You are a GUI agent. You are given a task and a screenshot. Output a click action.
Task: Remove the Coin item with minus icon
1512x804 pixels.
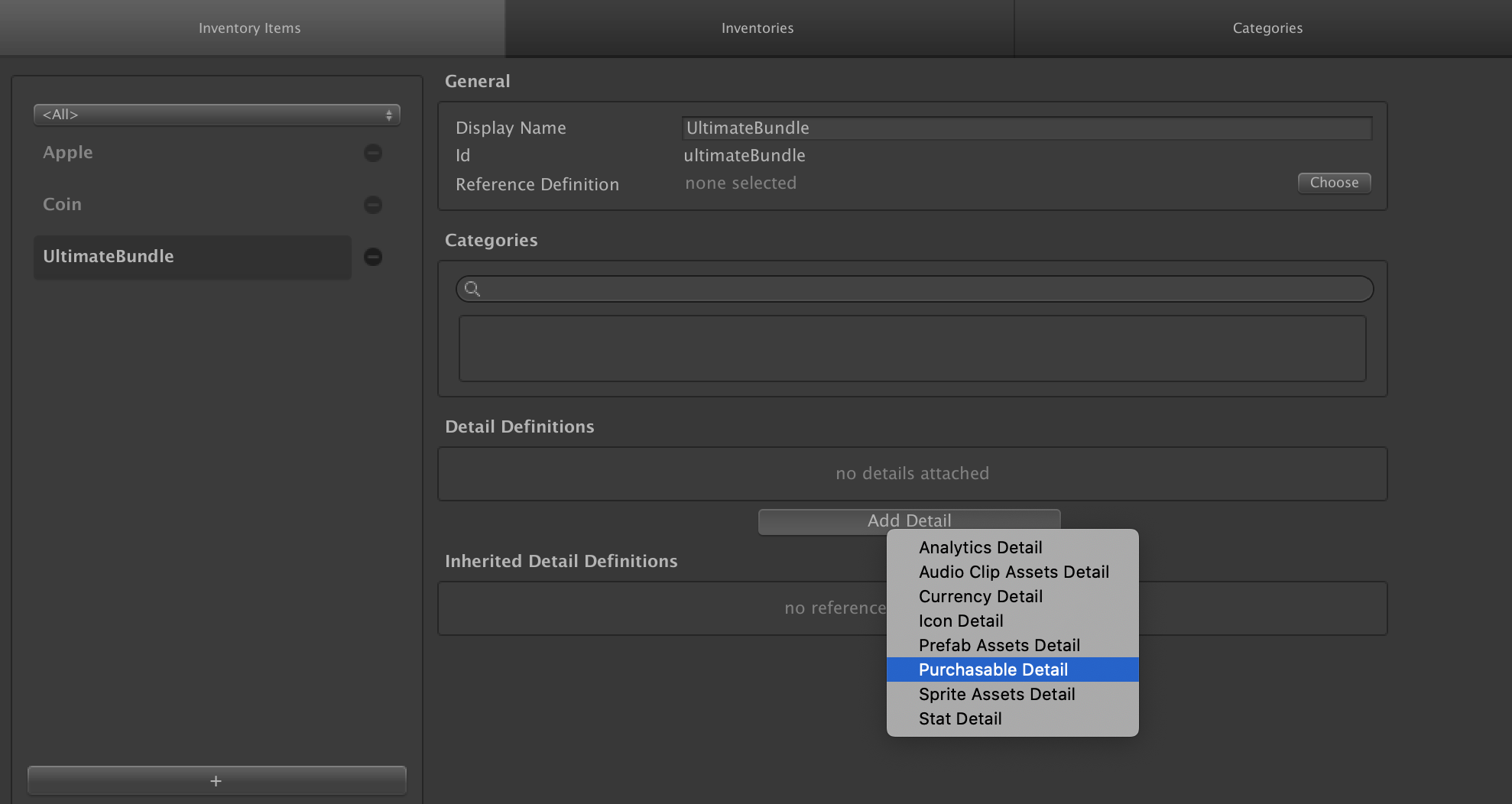(373, 205)
